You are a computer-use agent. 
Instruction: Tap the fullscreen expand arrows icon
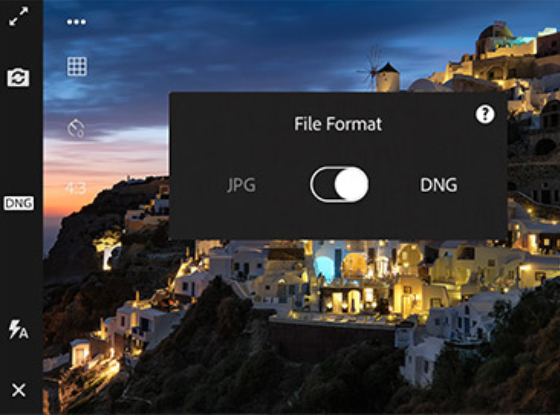click(19, 16)
